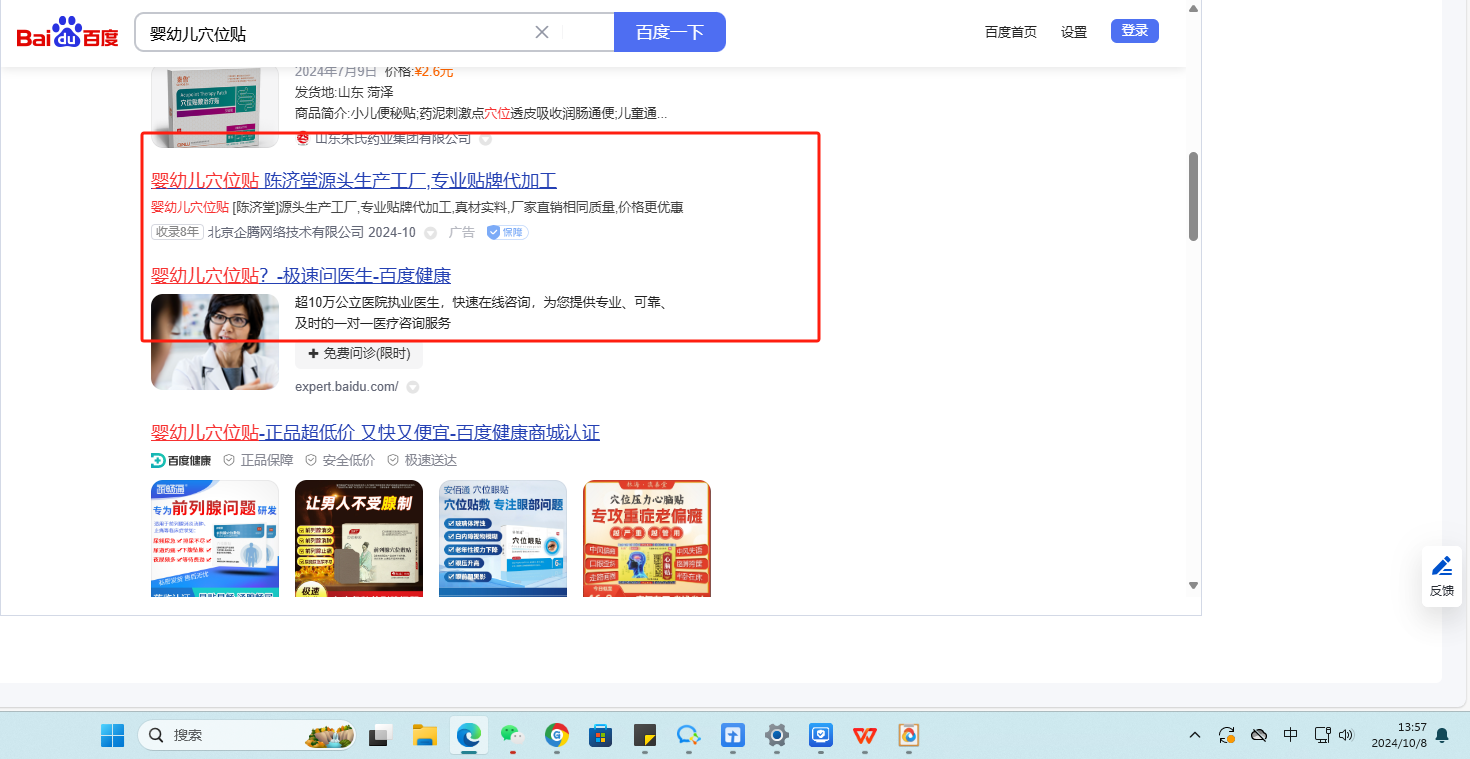
Task: Open File Explorer from the taskbar
Action: pos(425,736)
